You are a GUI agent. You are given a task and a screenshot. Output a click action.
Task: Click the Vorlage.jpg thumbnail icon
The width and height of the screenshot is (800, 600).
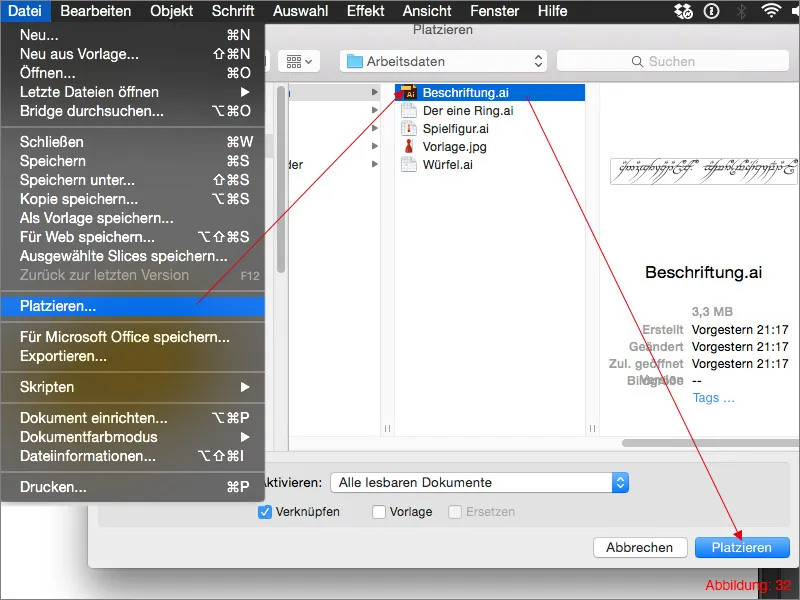(409, 146)
